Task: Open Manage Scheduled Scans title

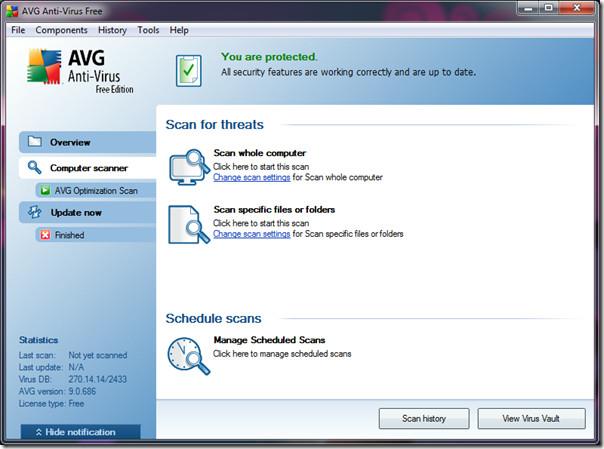Action: [x=269, y=340]
